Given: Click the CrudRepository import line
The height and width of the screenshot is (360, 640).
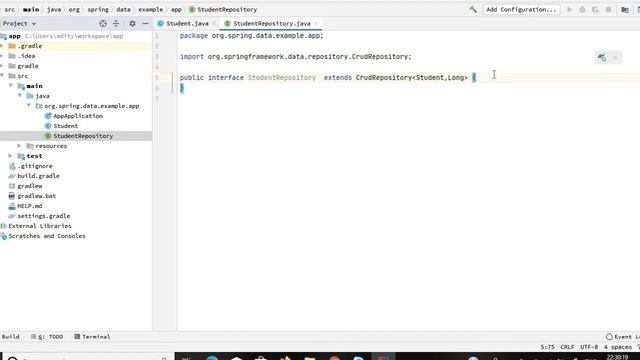Looking at the screenshot, I should point(296,57).
